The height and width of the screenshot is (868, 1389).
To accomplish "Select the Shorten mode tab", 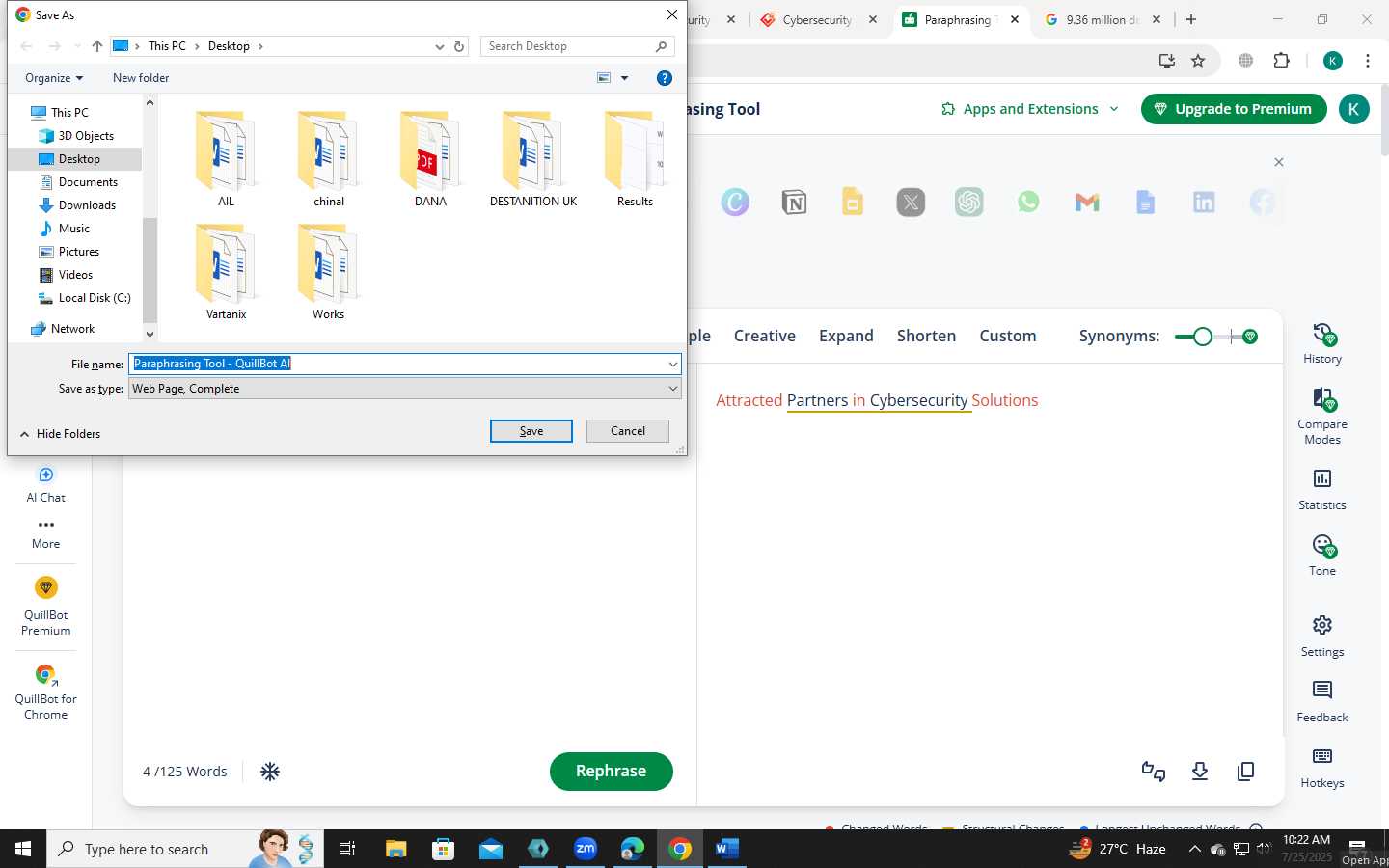I will 926,336.
